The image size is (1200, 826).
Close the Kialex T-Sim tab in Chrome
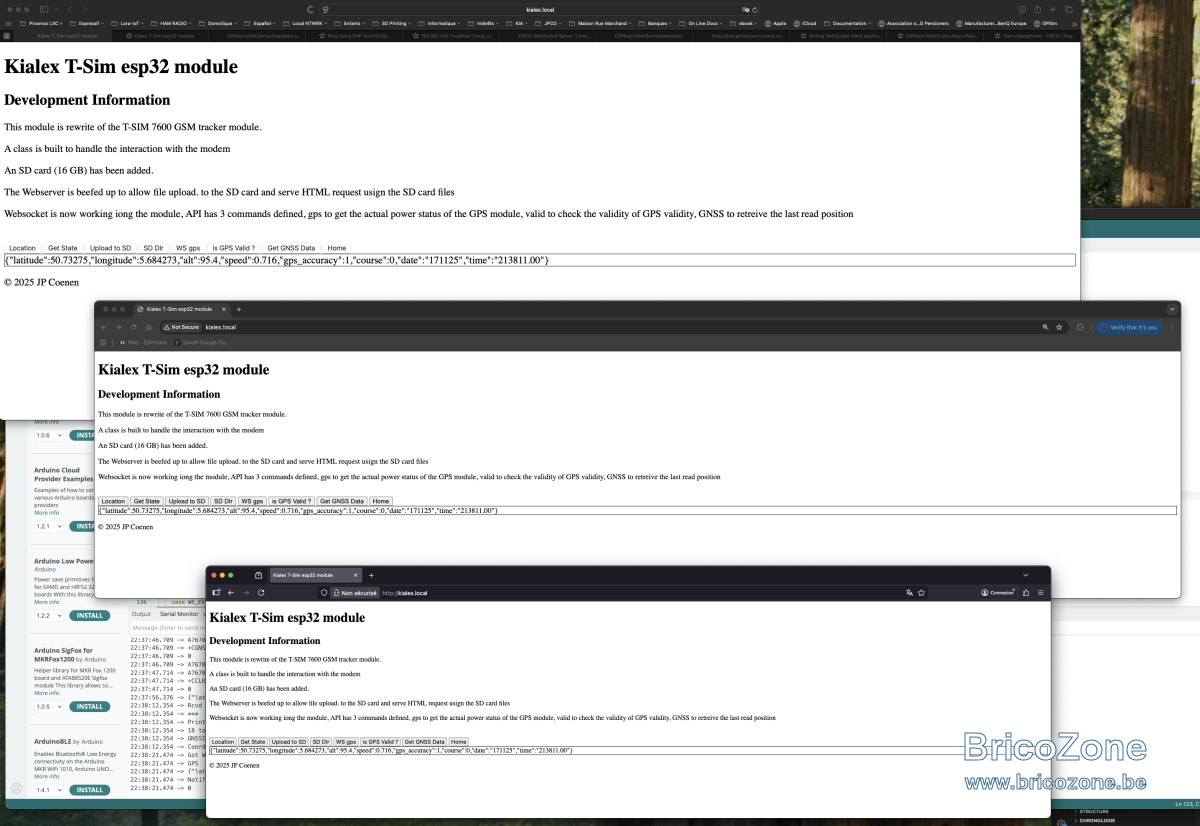[x=223, y=309]
